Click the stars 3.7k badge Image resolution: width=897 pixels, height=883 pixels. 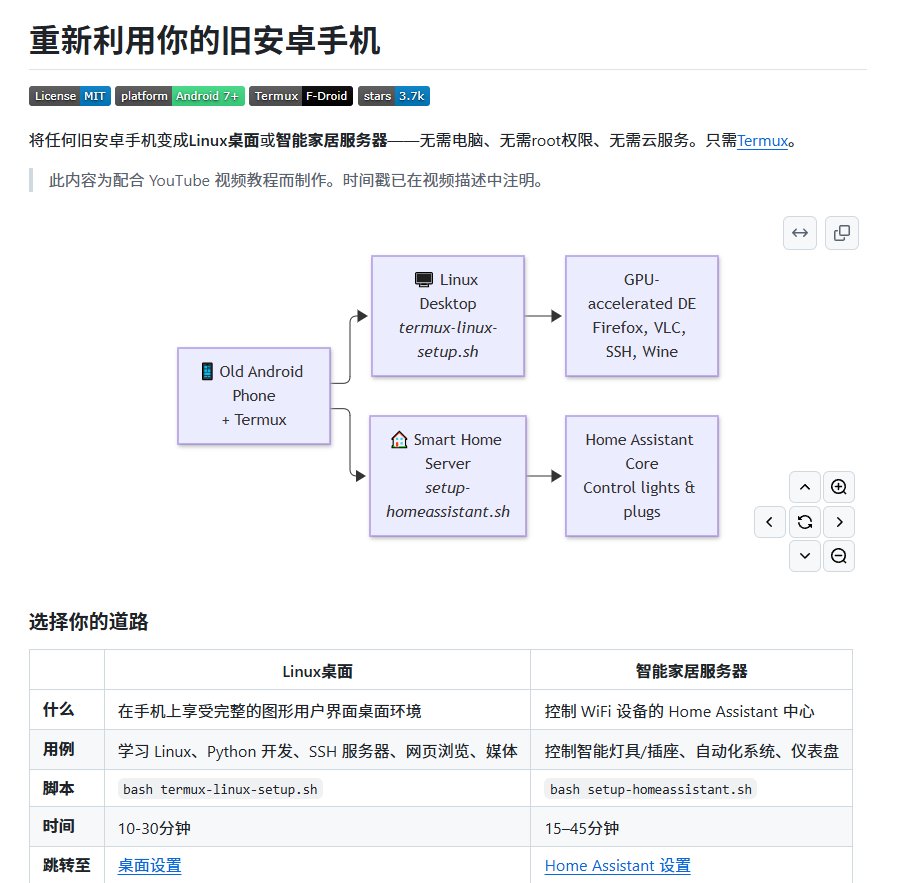click(394, 96)
